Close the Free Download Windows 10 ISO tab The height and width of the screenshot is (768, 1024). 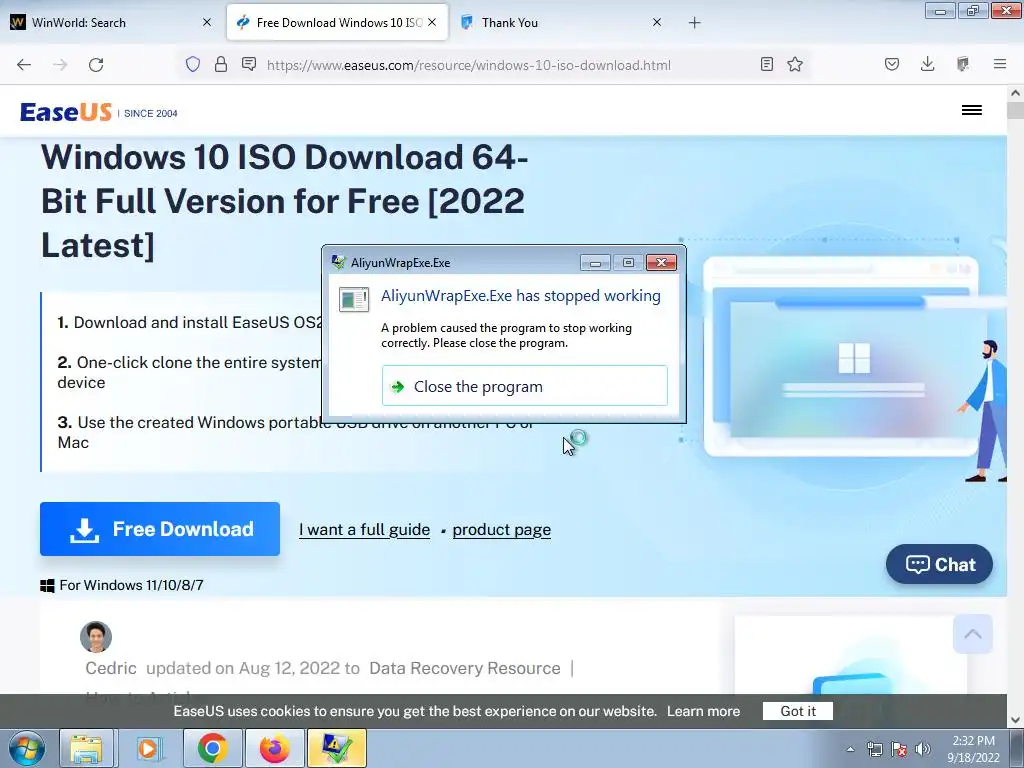coord(432,22)
